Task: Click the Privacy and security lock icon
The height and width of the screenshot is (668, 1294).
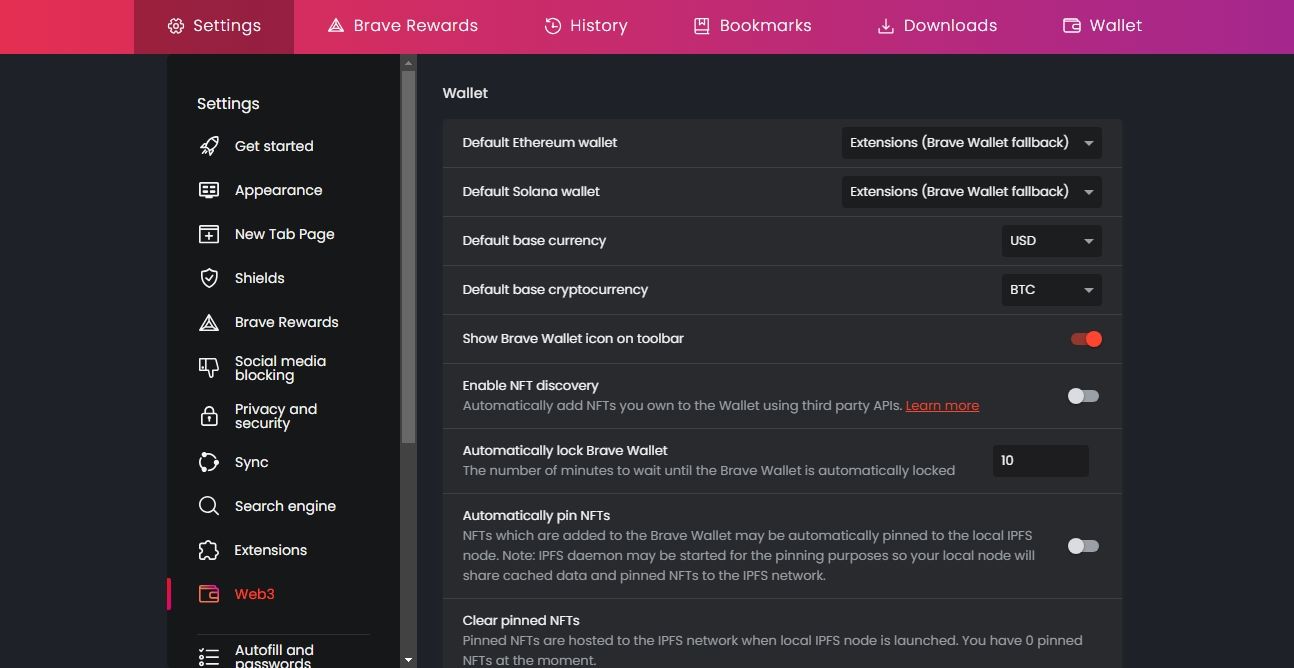Action: (x=209, y=416)
